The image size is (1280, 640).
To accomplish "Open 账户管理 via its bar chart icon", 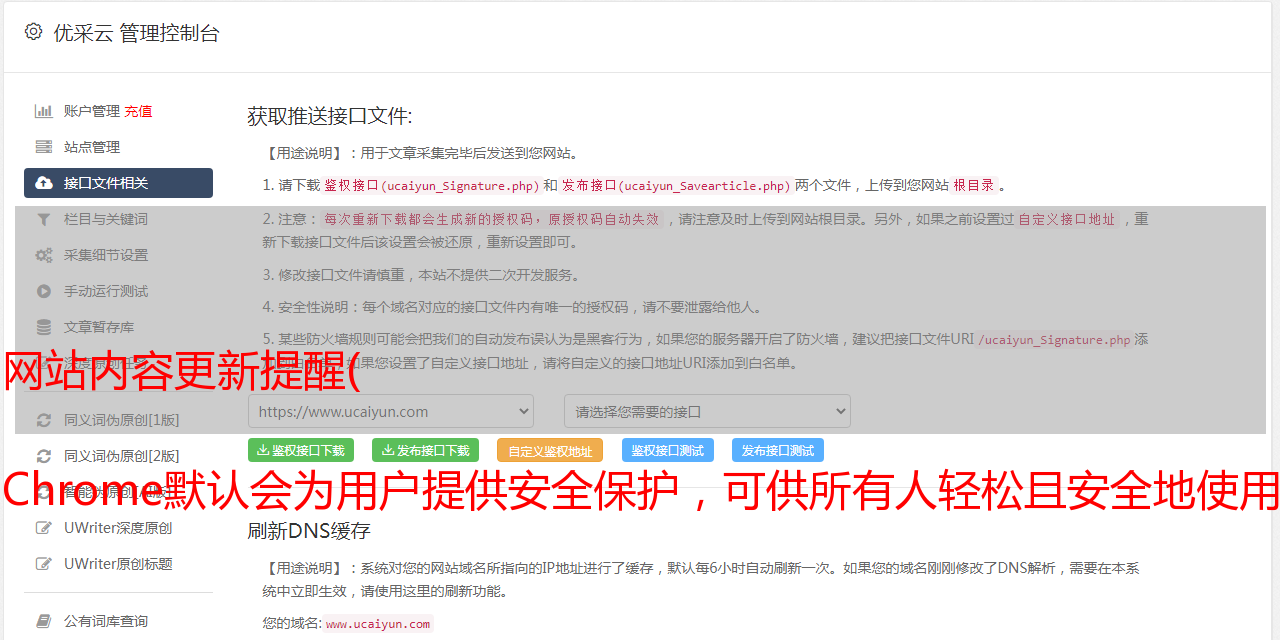I will tap(44, 111).
